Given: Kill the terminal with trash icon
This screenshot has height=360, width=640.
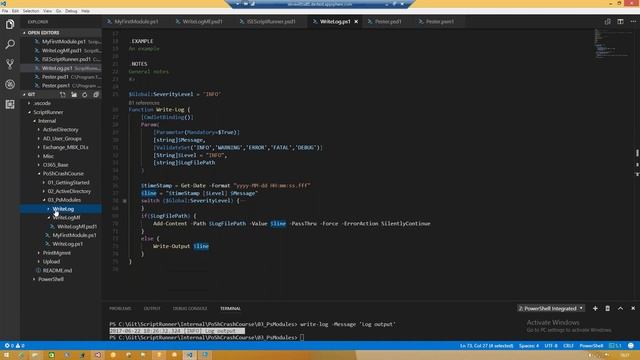Looking at the screenshot, I should click(608, 309).
